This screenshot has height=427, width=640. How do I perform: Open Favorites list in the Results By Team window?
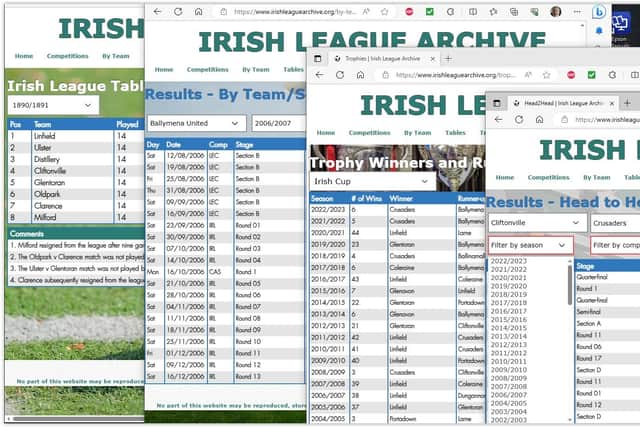tap(493, 12)
